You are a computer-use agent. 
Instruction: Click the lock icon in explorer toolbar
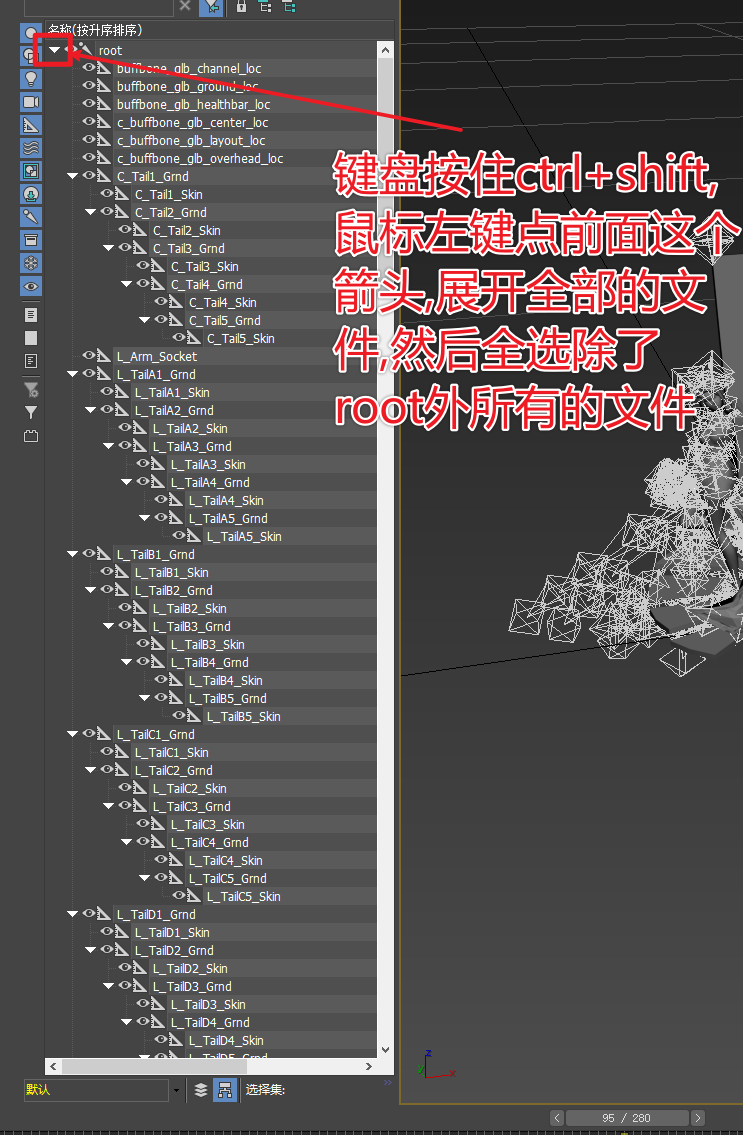pos(241,7)
